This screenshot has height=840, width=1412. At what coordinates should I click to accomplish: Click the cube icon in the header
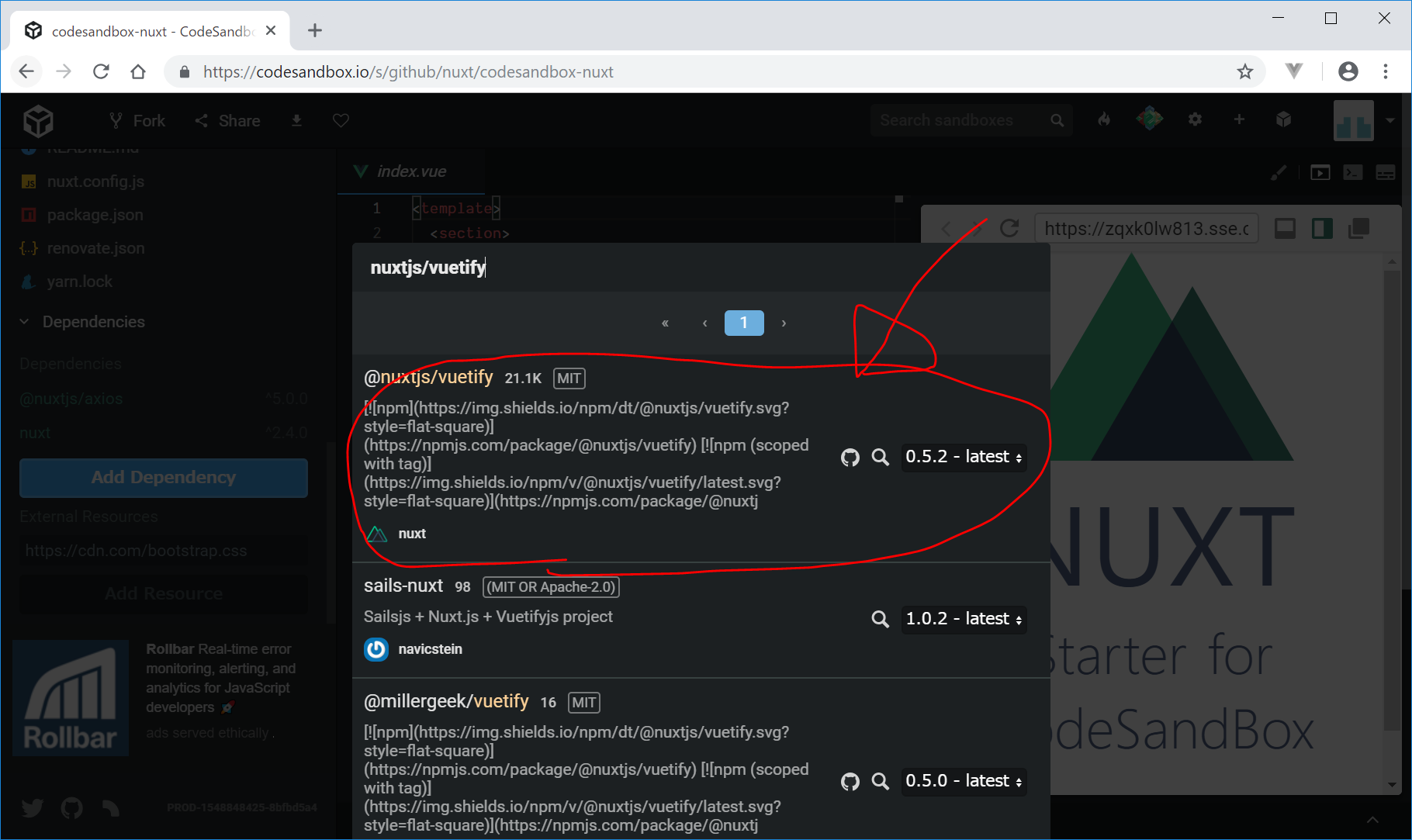pos(1283,119)
